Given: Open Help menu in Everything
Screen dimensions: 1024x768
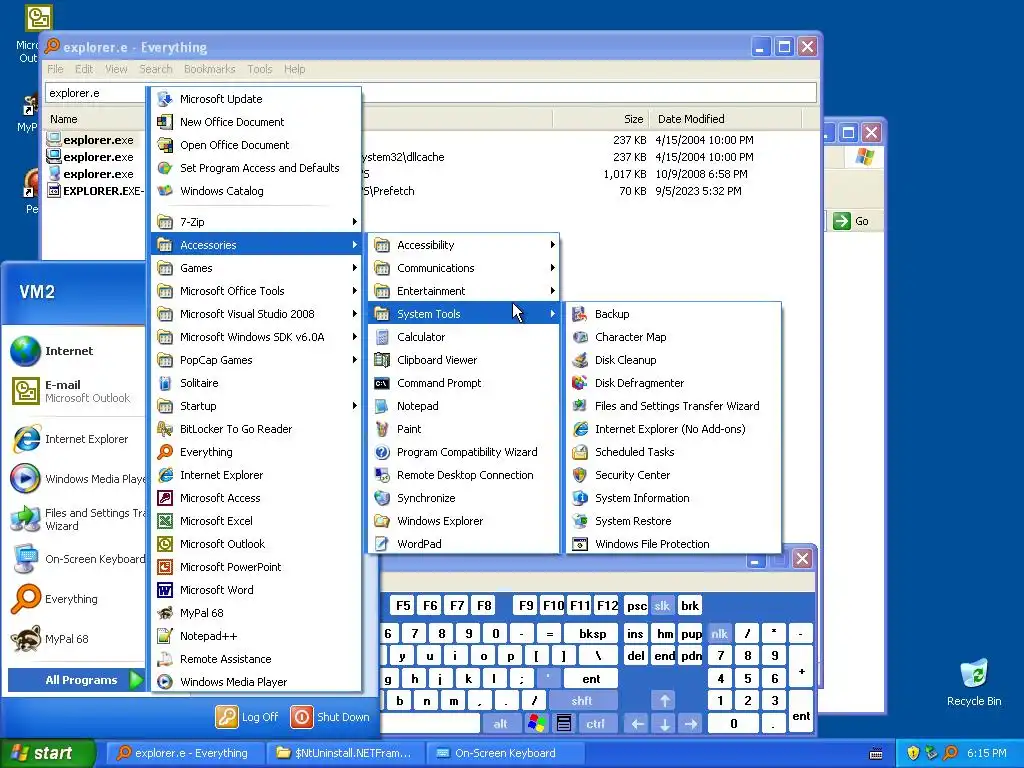Looking at the screenshot, I should click(x=295, y=69).
